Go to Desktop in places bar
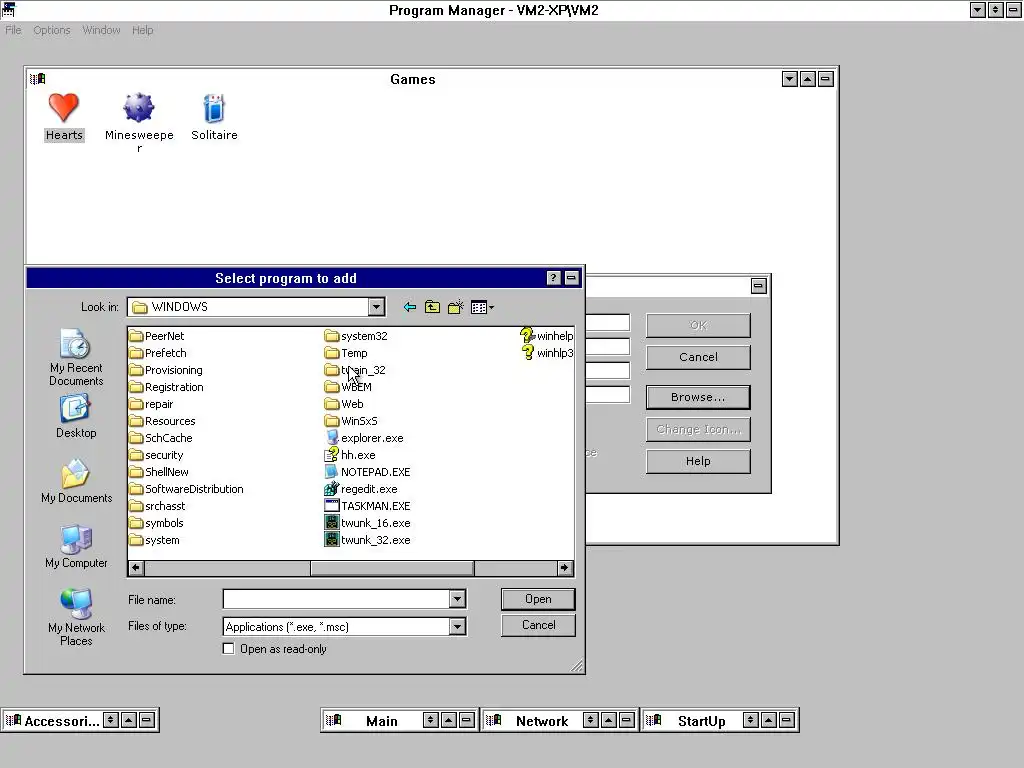 point(76,417)
